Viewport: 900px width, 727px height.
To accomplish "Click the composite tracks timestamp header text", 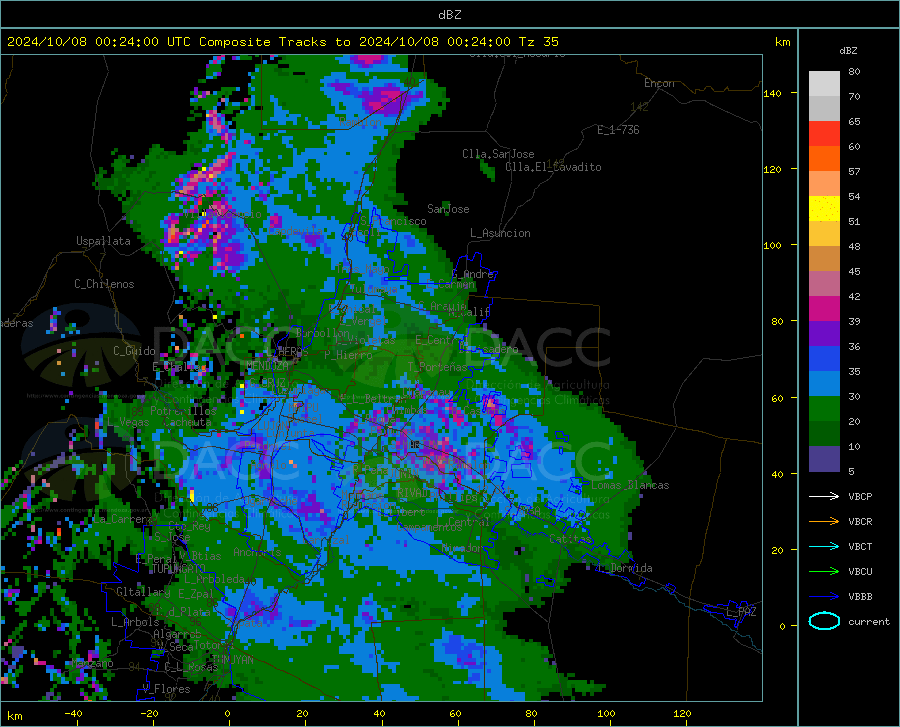I will (283, 42).
